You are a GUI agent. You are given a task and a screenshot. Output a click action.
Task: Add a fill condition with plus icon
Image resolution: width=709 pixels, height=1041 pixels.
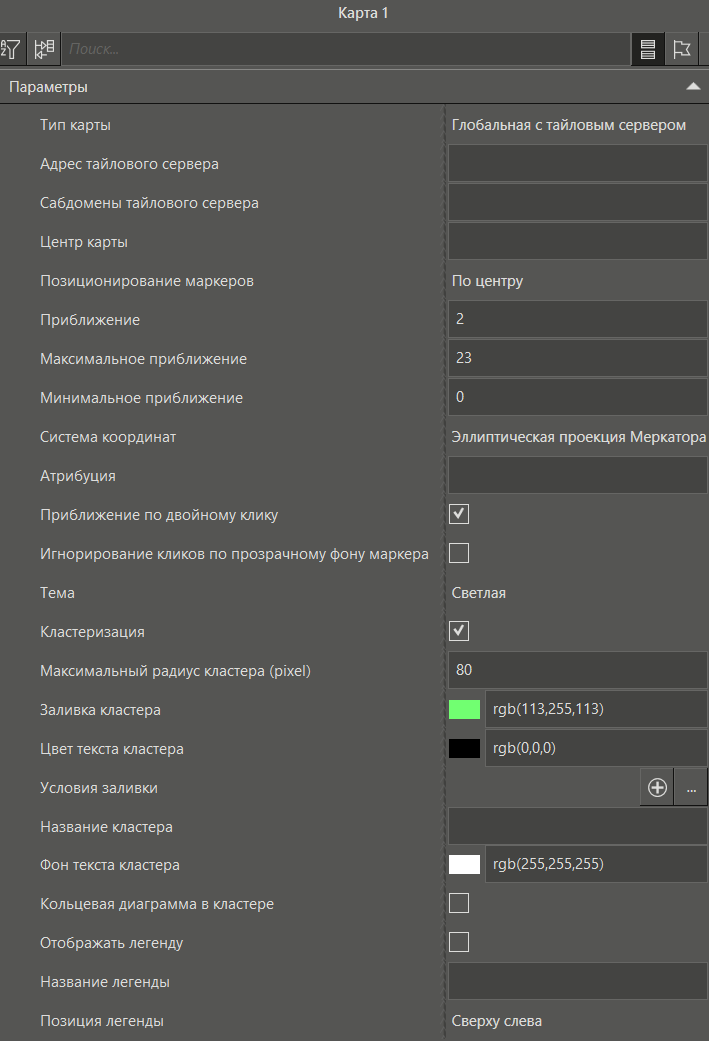(657, 788)
